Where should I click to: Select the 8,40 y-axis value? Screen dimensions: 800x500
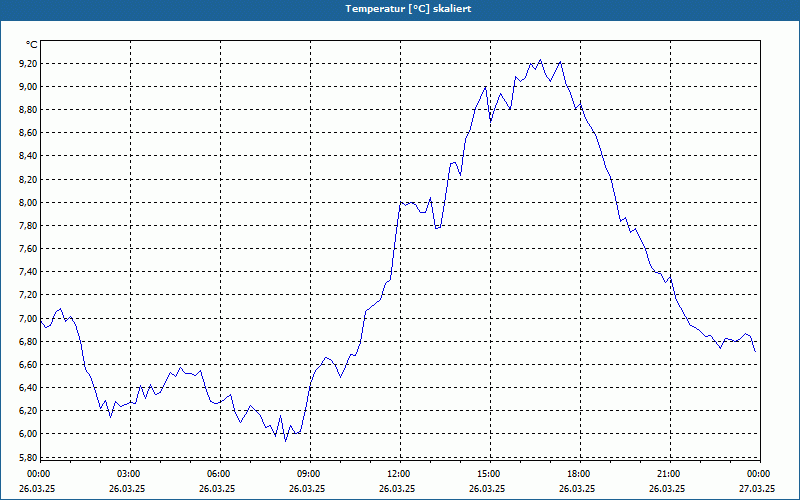coord(28,156)
